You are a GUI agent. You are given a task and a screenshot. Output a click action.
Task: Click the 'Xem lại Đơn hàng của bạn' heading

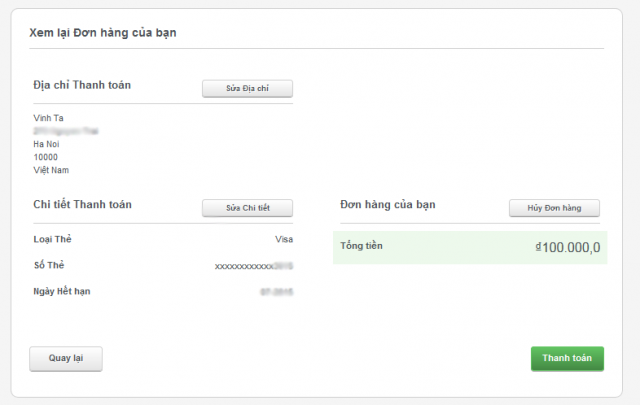point(103,34)
